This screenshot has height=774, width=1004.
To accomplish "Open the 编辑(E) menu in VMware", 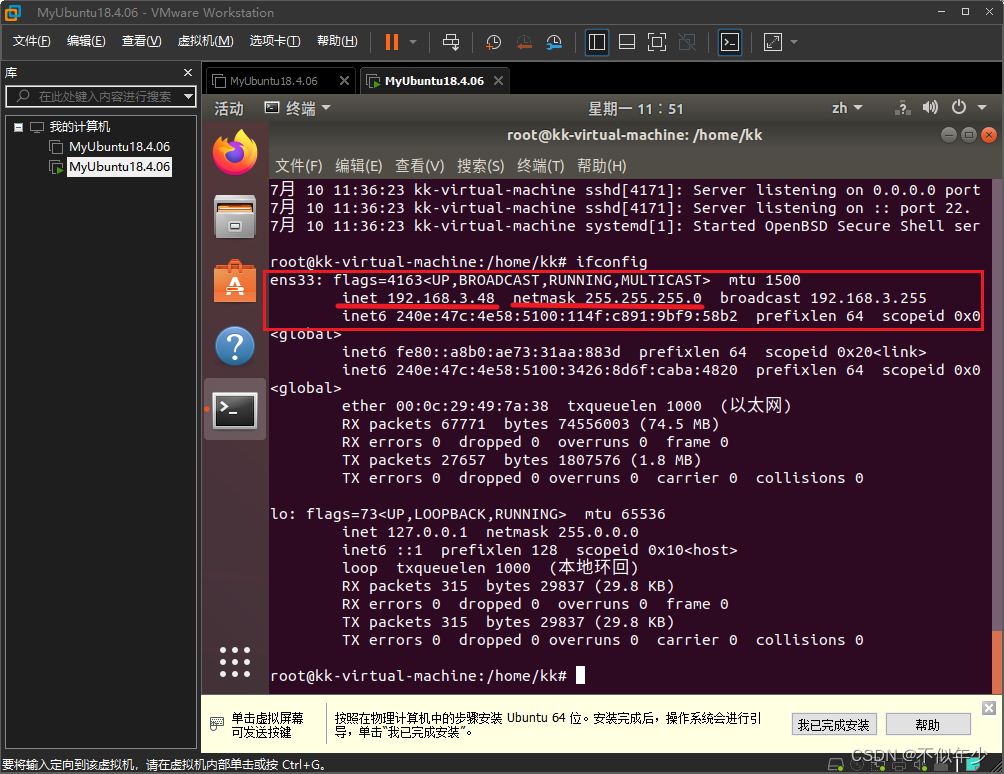I will [x=86, y=41].
